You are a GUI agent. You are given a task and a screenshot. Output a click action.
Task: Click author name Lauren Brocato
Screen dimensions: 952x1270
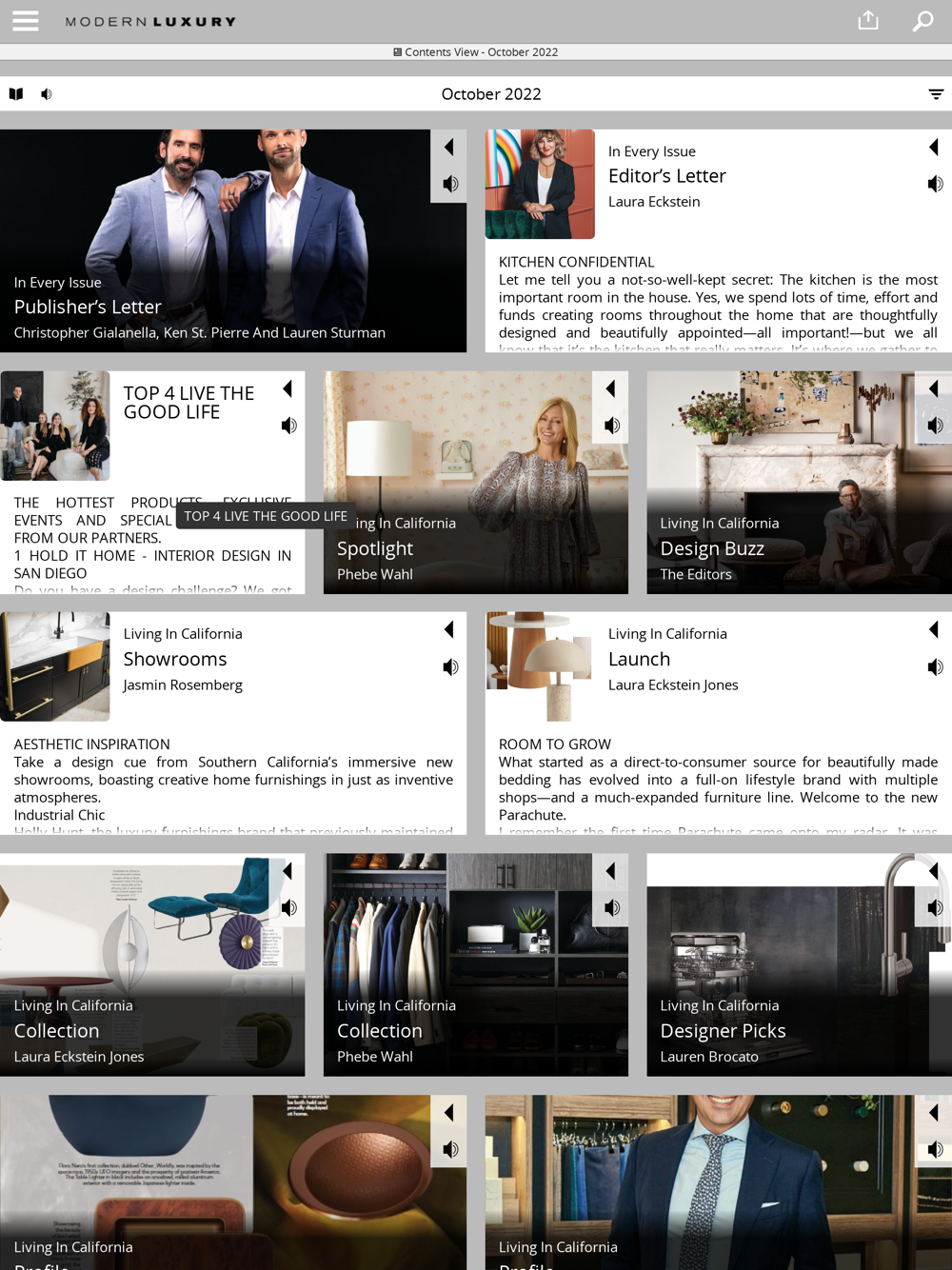click(709, 1057)
